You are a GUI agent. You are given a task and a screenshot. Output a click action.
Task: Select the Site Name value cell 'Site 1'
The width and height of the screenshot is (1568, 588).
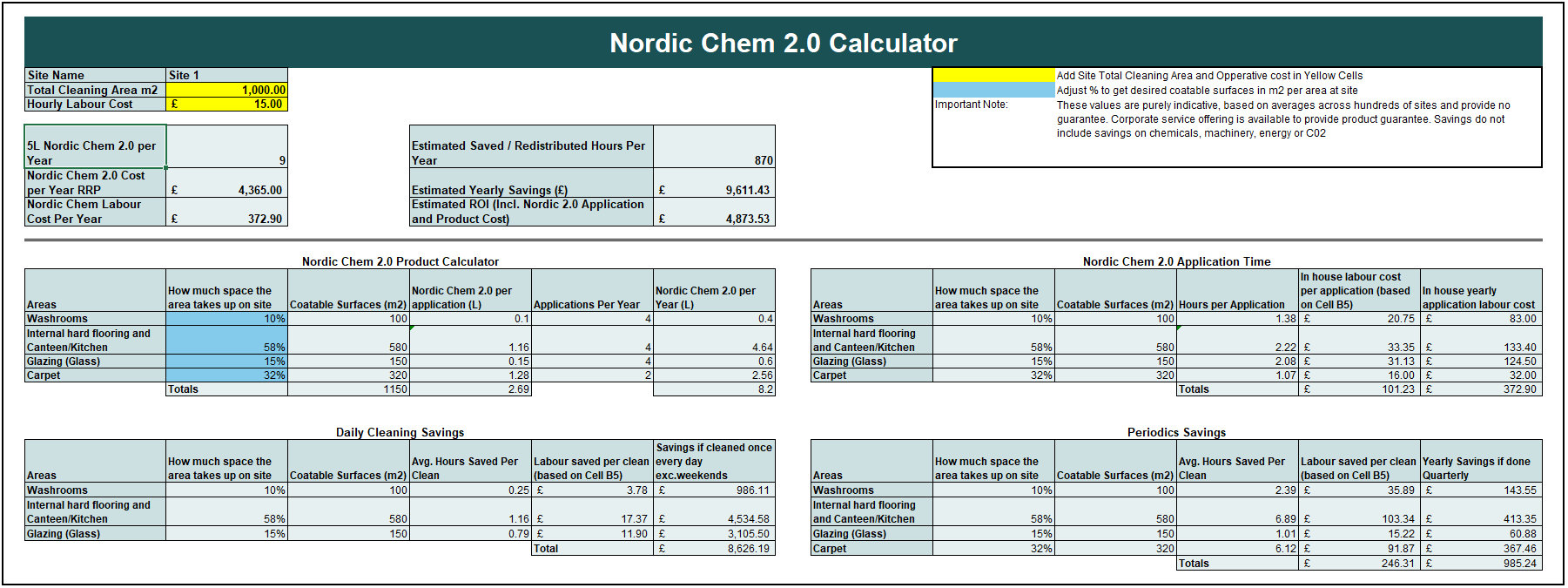pos(226,75)
